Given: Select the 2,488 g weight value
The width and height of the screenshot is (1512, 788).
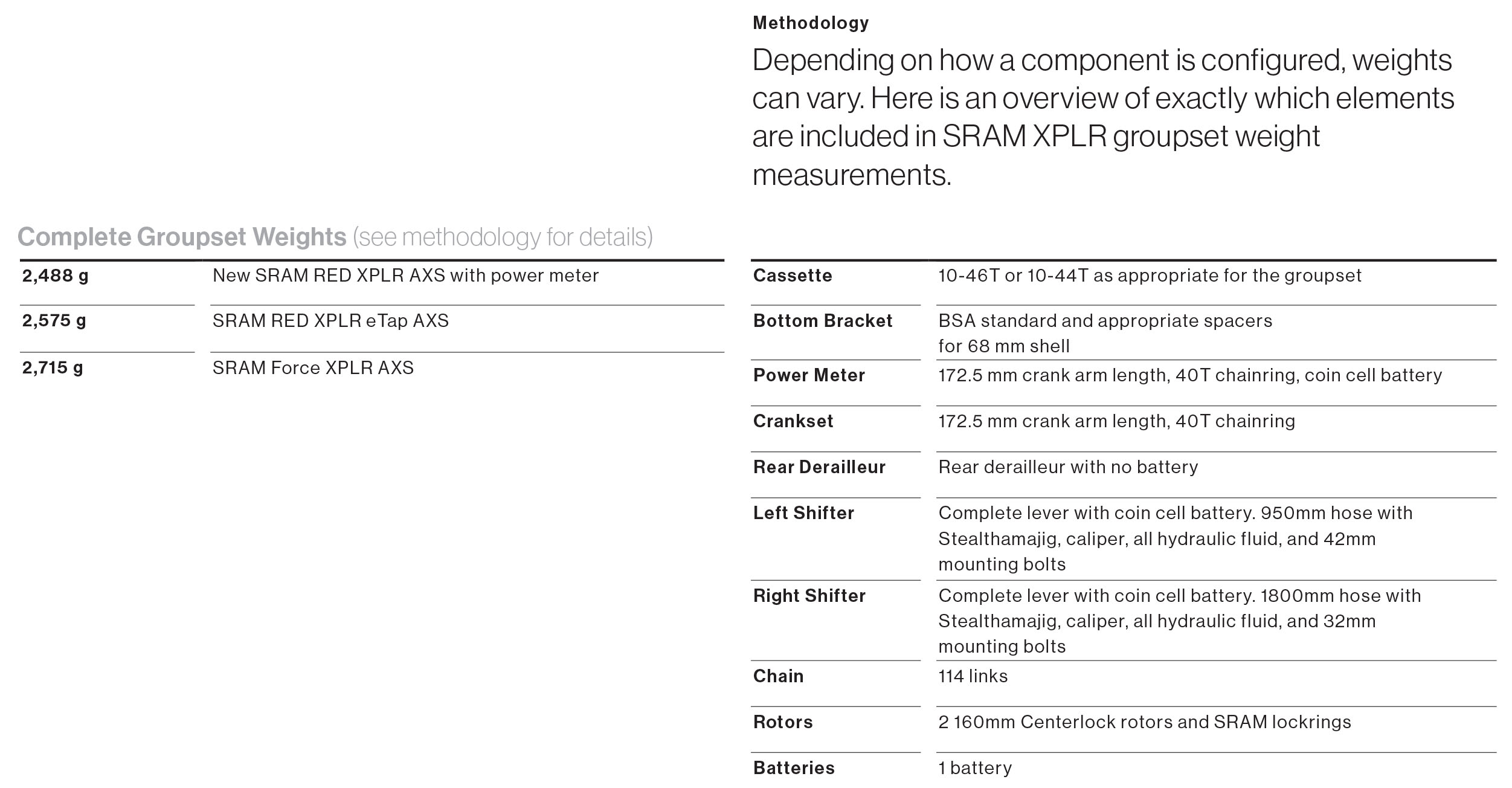Looking at the screenshot, I should (x=56, y=276).
